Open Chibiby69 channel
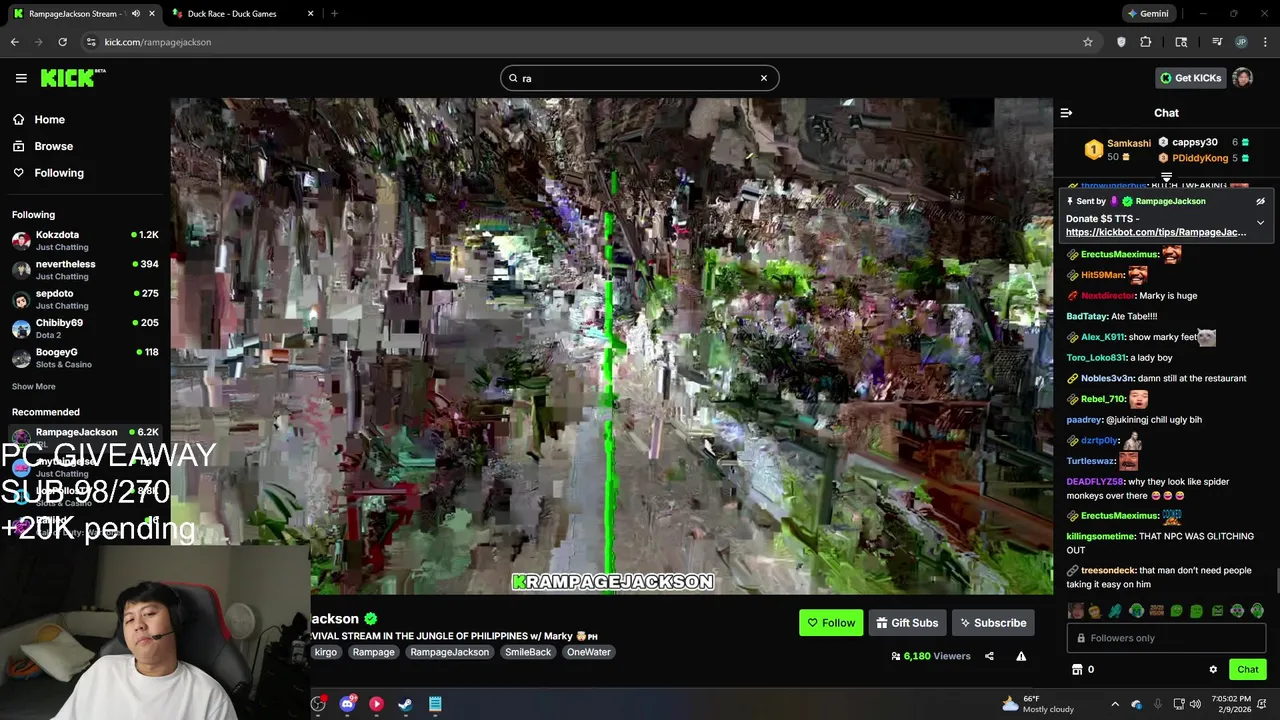The width and height of the screenshot is (1280, 720). tap(85, 328)
